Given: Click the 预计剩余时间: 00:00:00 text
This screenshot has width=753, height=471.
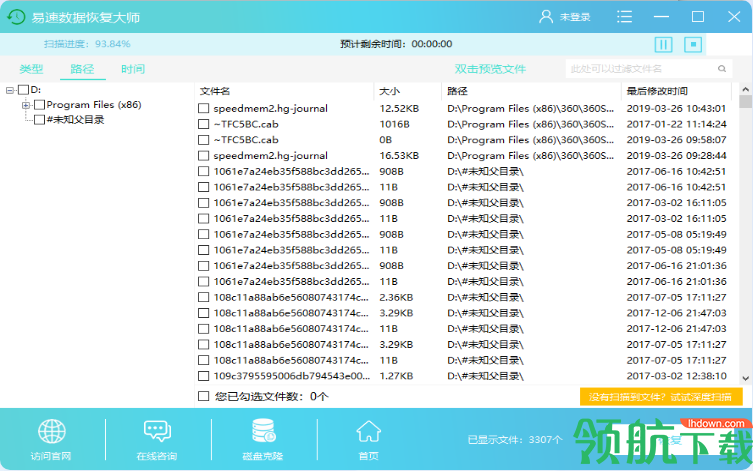Looking at the screenshot, I should pos(396,44).
